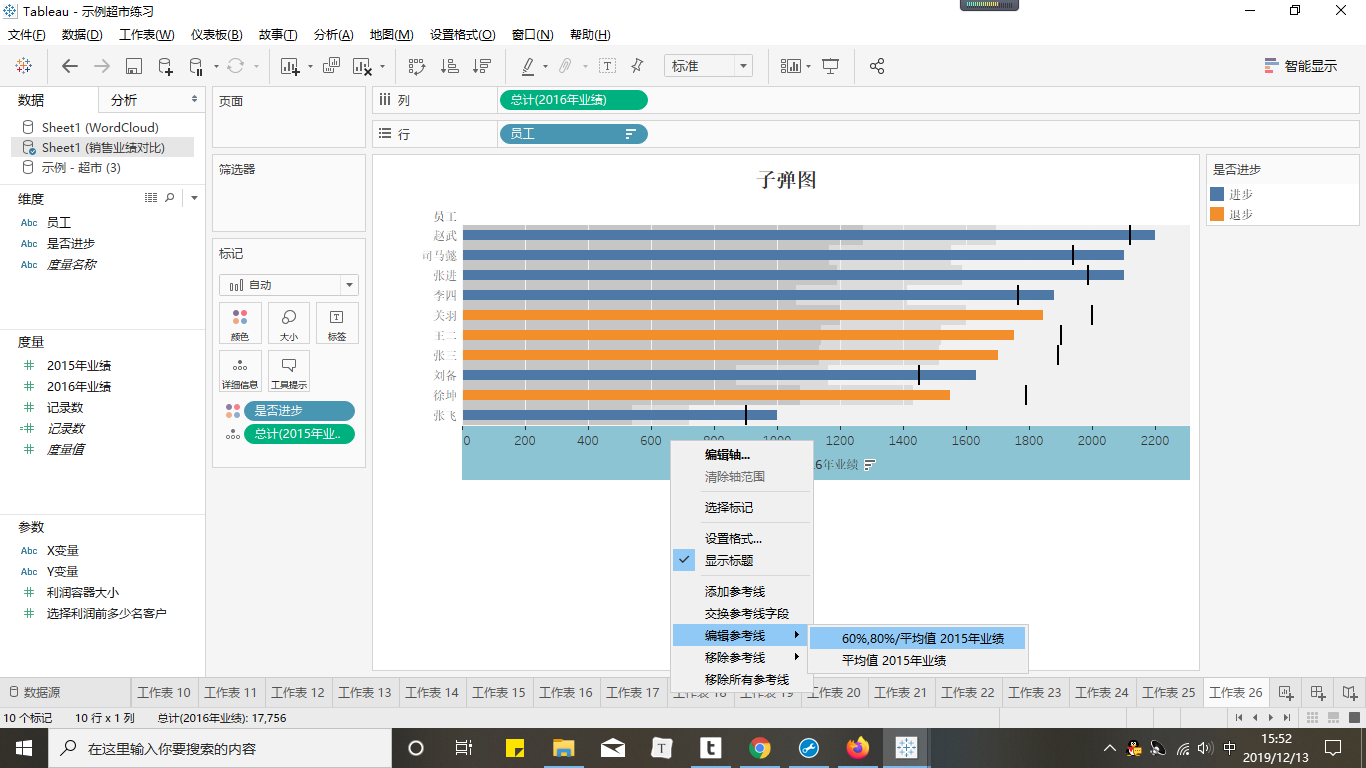1366x768 pixels.
Task: Click the blue bar for 赵武
Action: point(808,235)
